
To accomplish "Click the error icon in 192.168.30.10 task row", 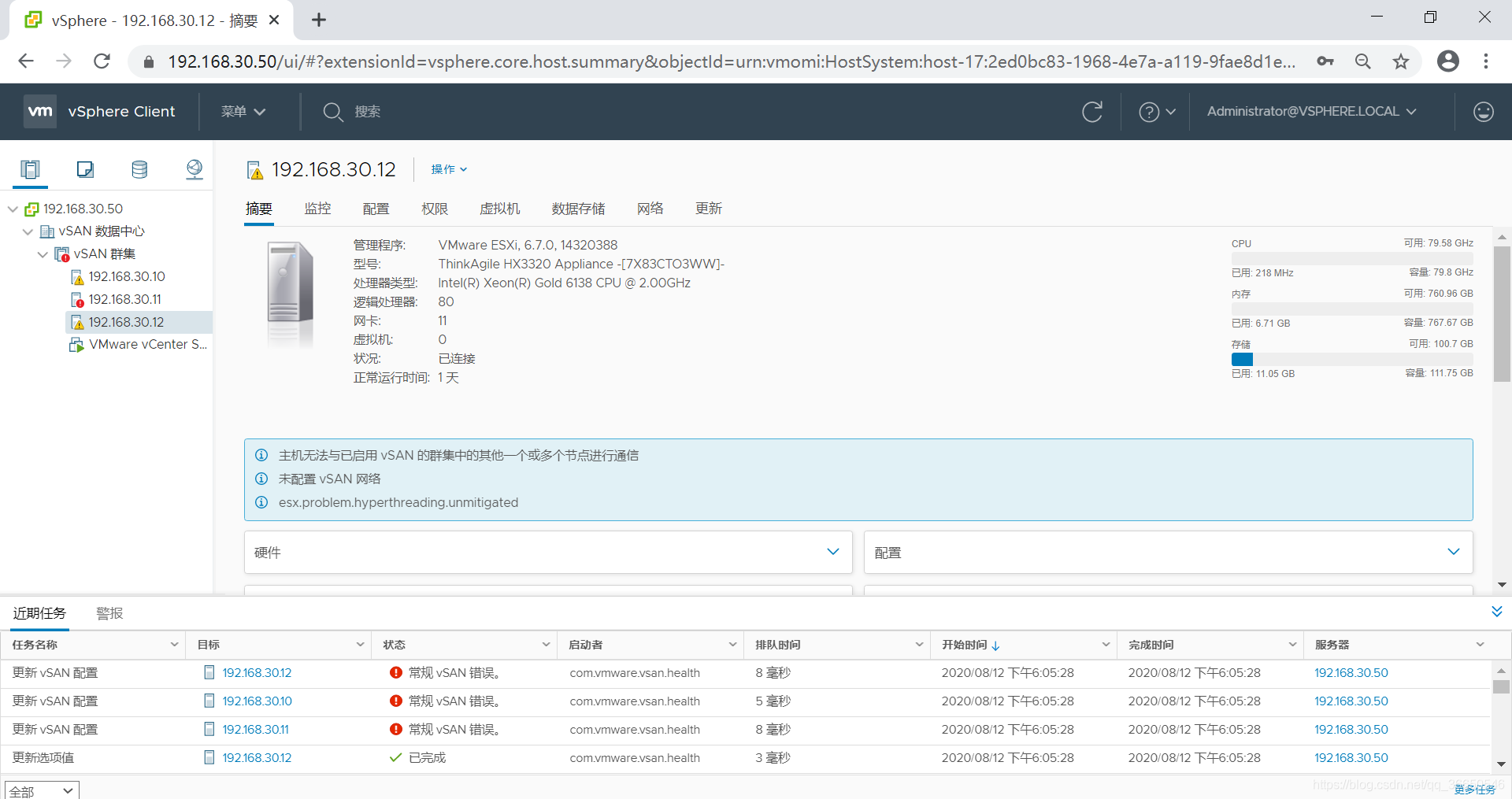I will click(395, 701).
